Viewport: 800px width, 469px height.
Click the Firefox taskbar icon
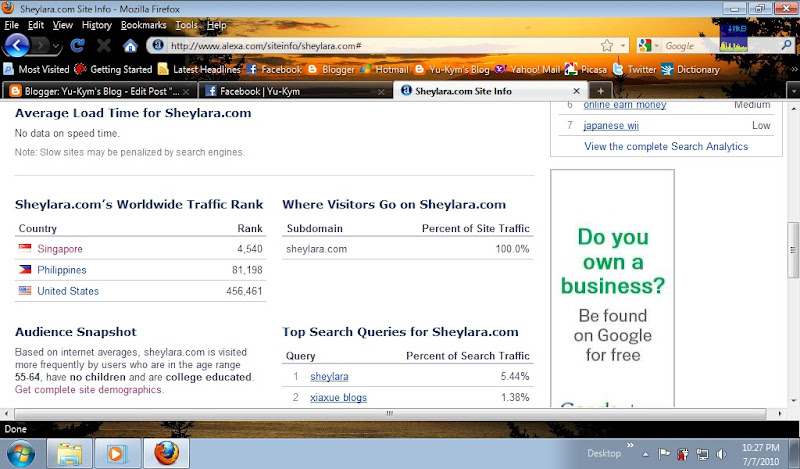click(166, 453)
